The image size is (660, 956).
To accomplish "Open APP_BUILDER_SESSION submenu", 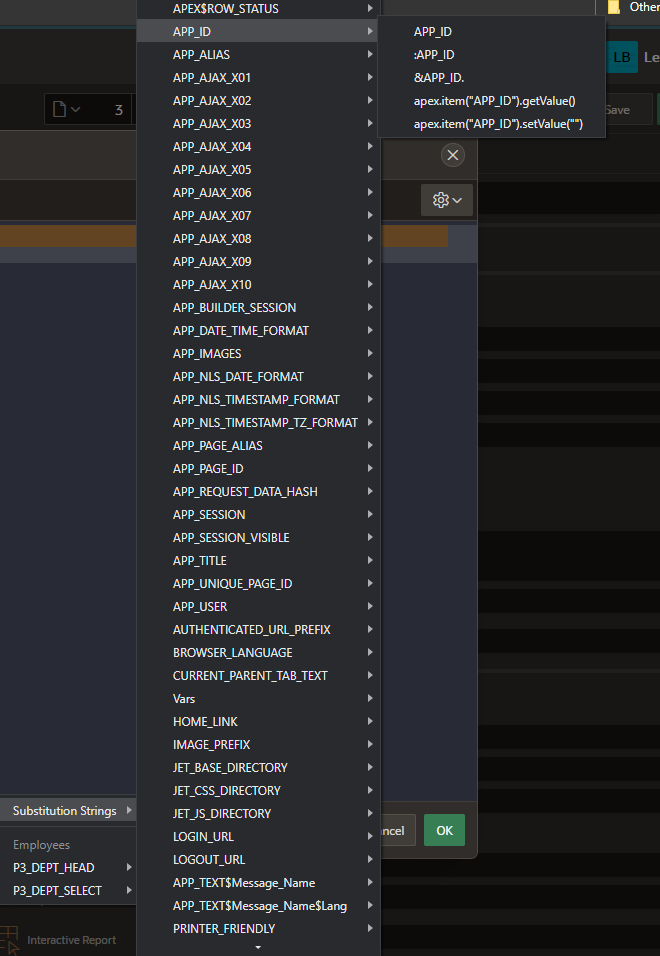I will coord(258,308).
